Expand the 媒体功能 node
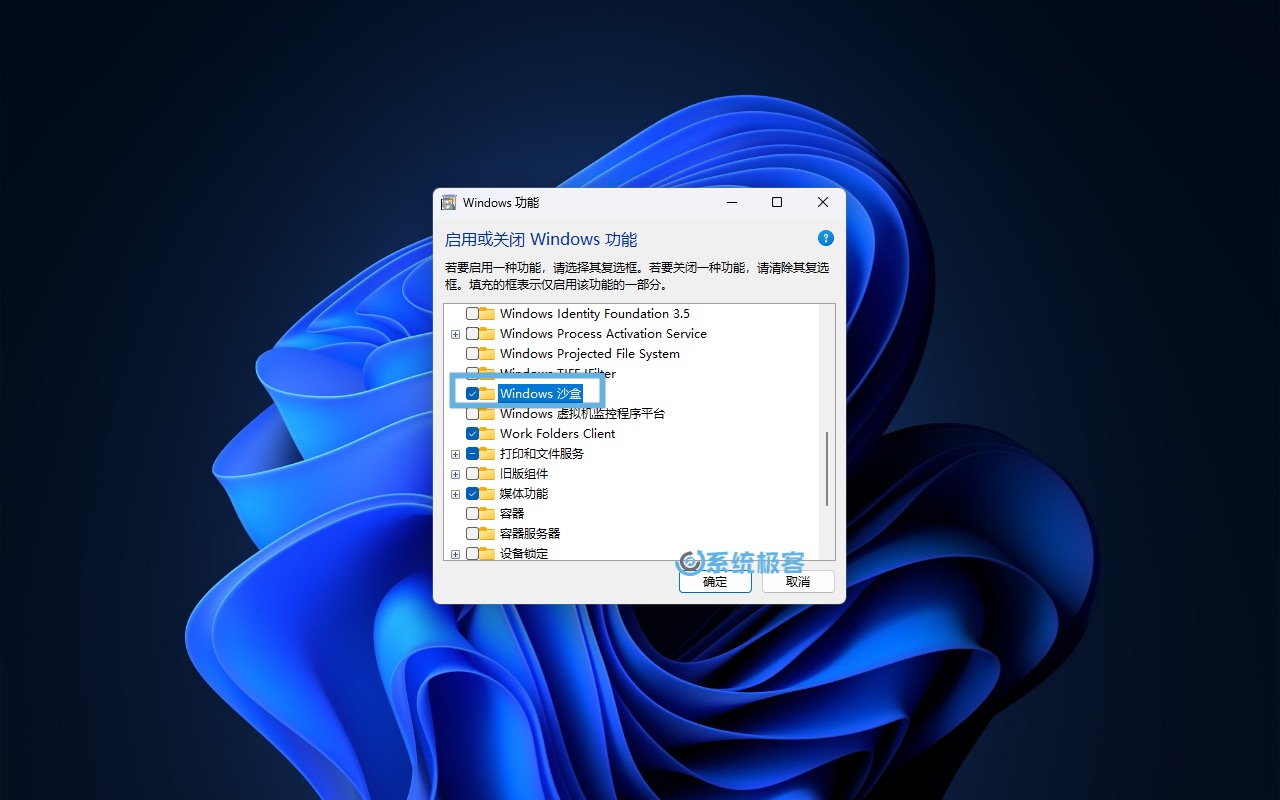The width and height of the screenshot is (1280, 800). pyautogui.click(x=455, y=493)
